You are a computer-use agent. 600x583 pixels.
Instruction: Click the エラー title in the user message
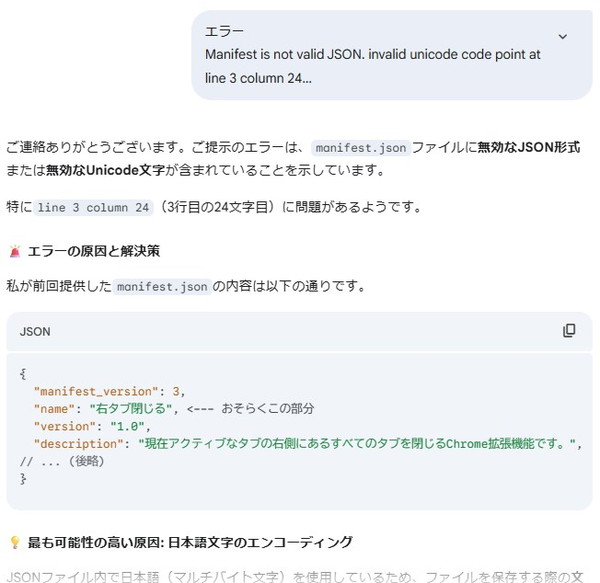tap(224, 31)
